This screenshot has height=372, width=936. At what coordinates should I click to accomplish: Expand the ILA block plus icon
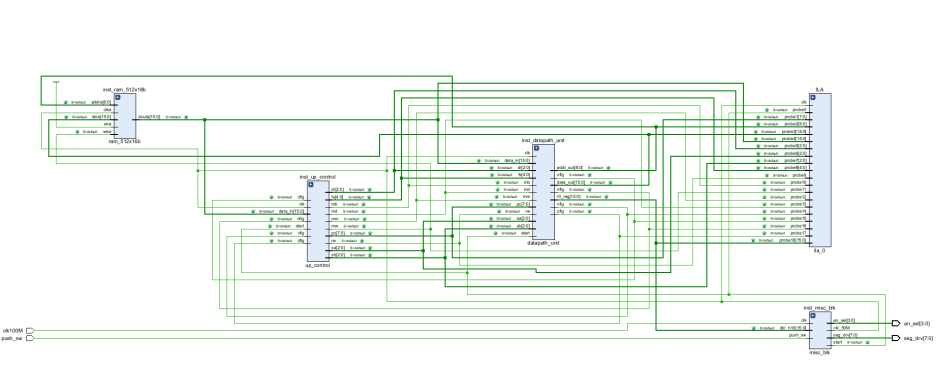tap(813, 97)
